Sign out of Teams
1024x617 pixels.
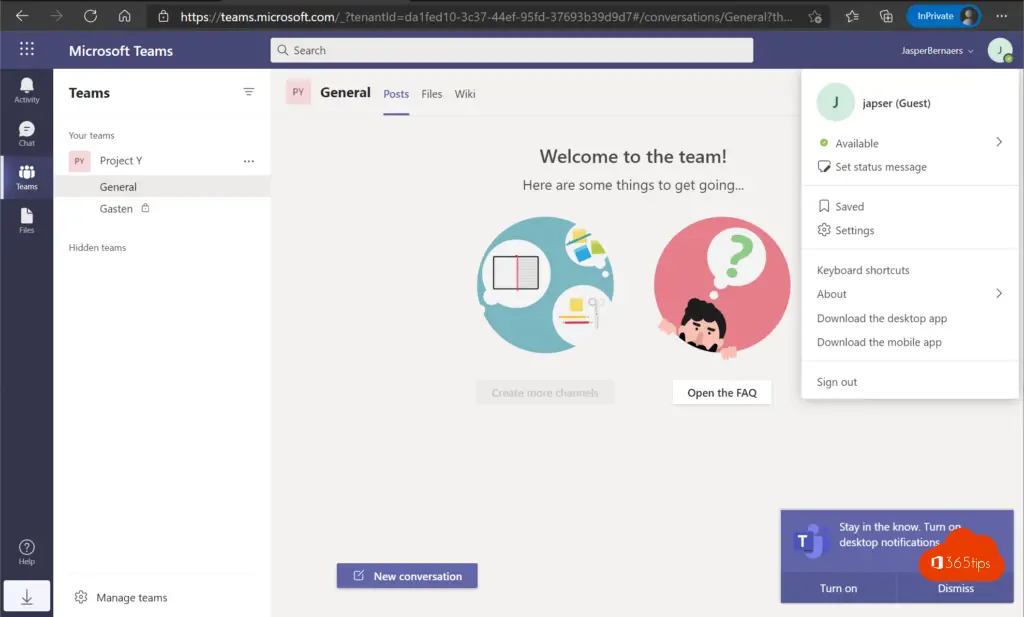(837, 382)
